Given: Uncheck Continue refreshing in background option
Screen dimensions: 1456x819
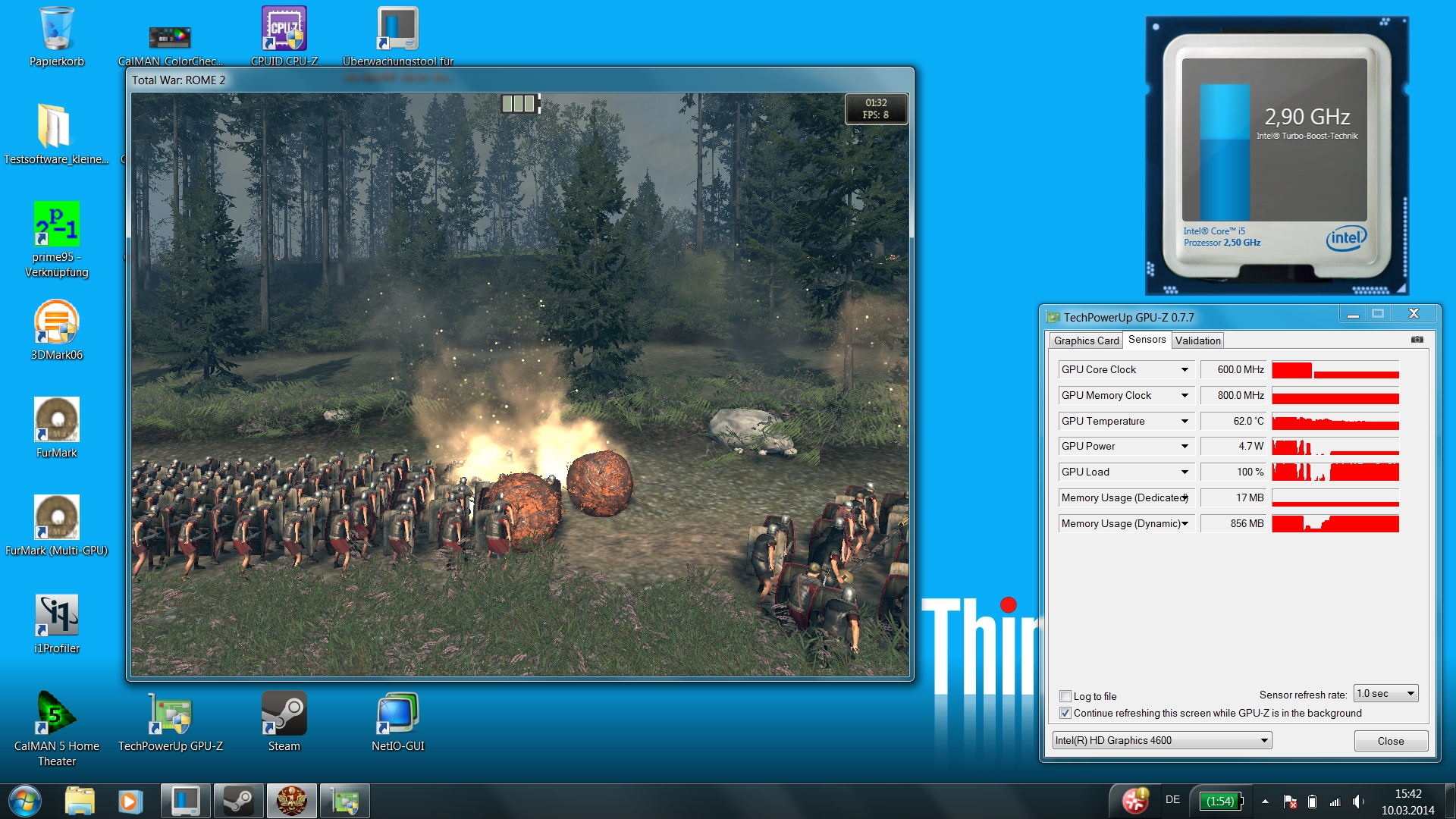Looking at the screenshot, I should coord(1065,713).
